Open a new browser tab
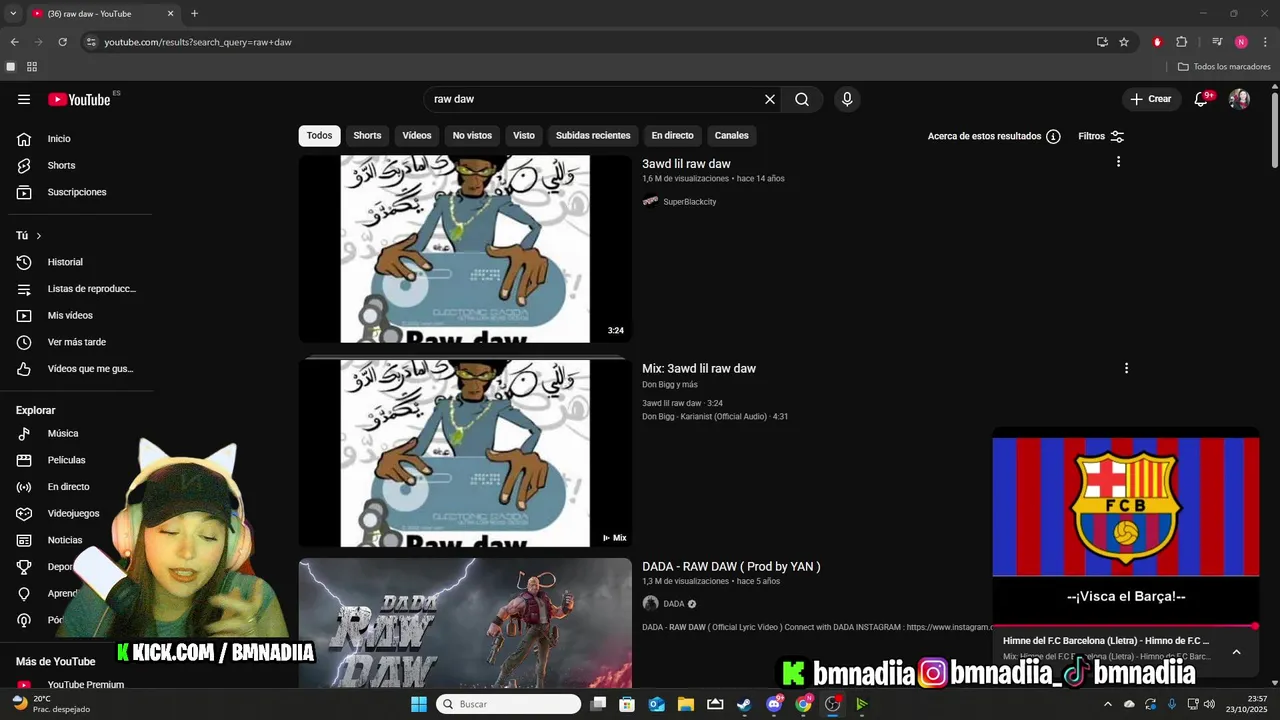 coord(194,14)
